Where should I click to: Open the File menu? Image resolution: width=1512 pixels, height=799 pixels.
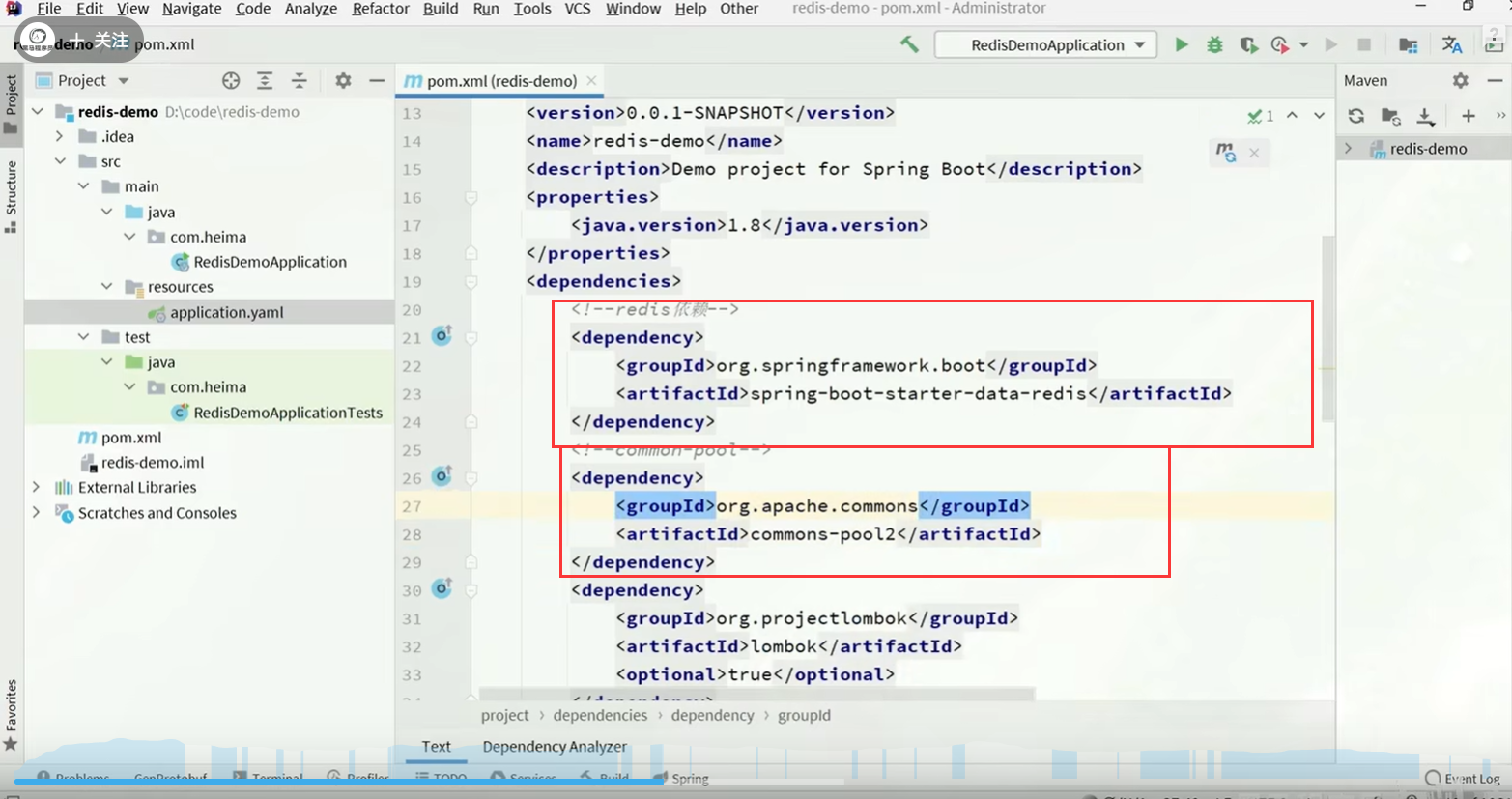point(48,9)
